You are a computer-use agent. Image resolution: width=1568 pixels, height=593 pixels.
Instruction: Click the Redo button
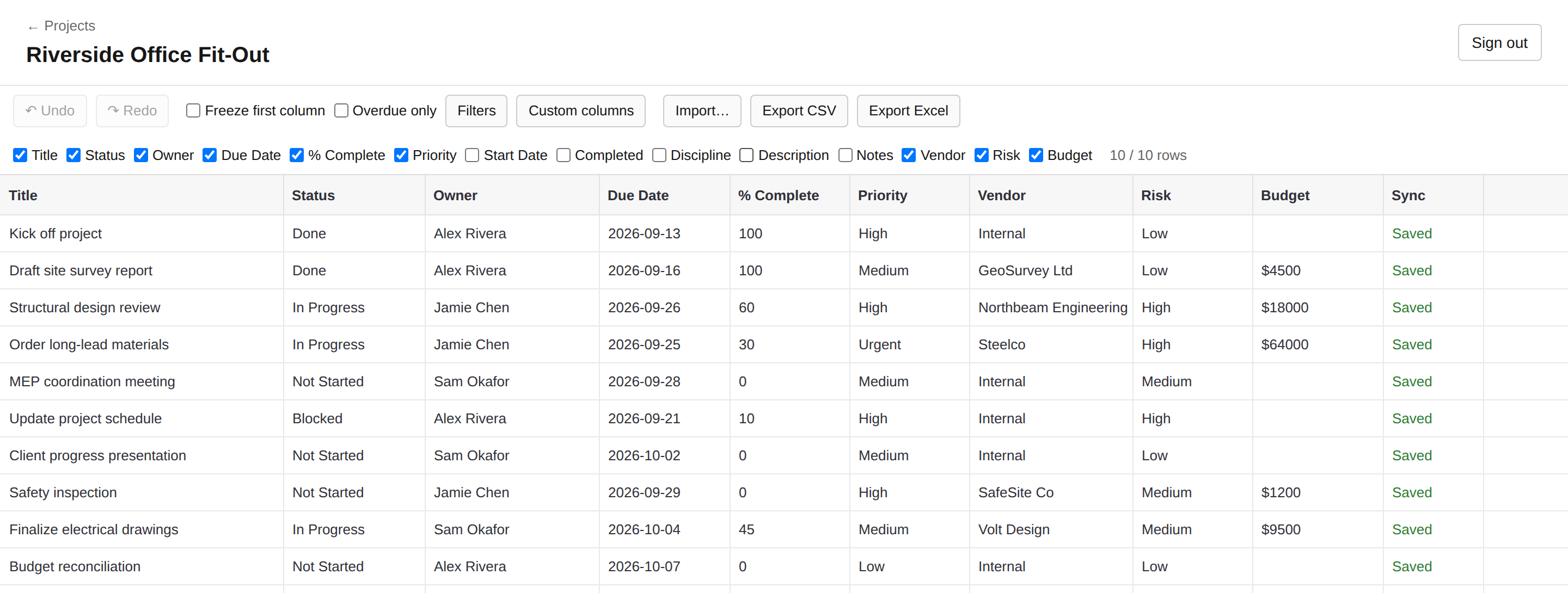[x=132, y=110]
